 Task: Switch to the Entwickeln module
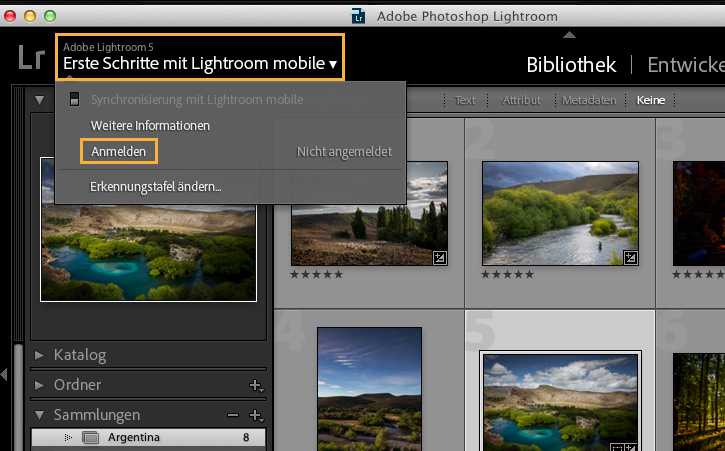686,65
